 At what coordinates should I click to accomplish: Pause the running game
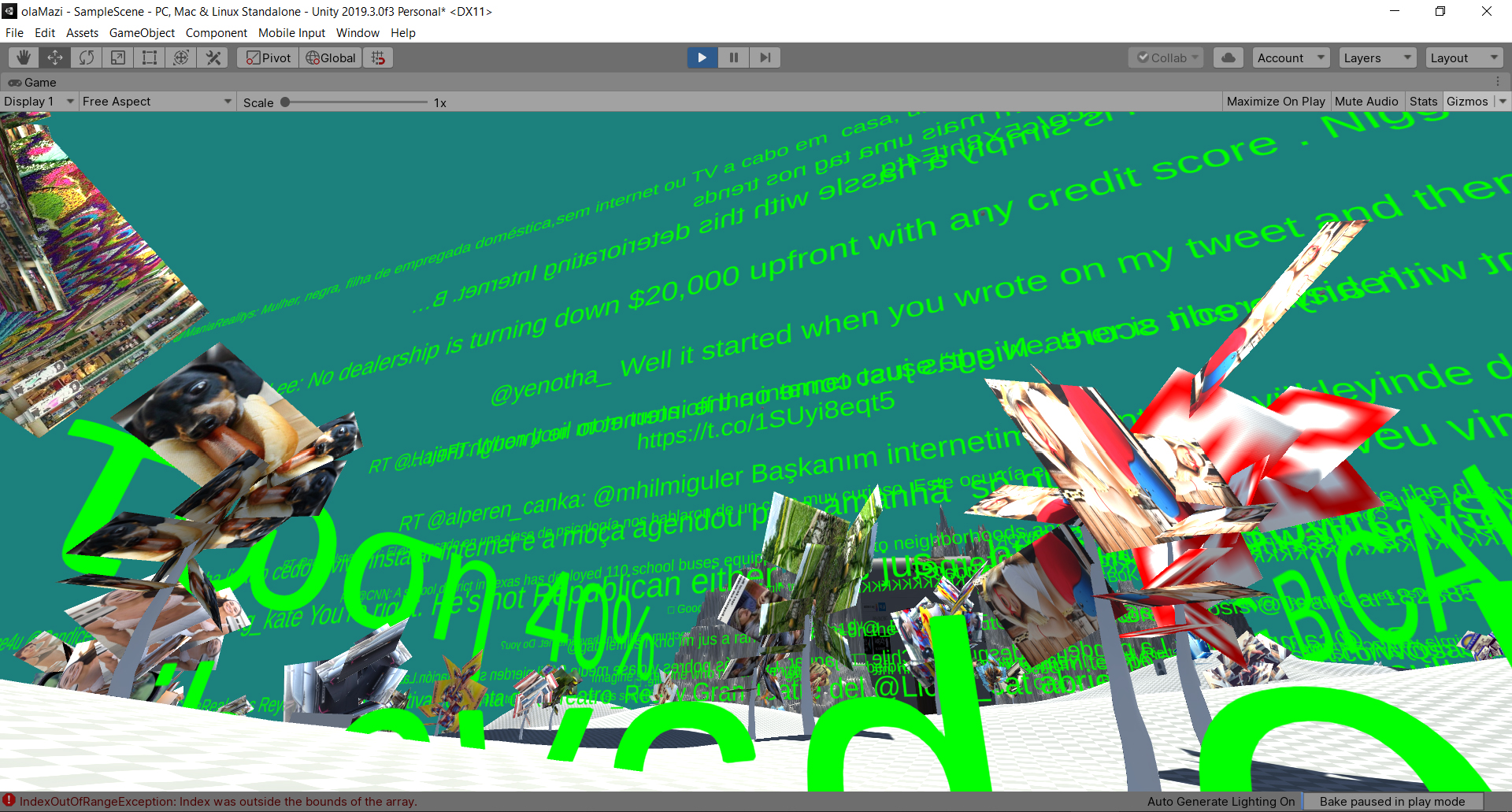click(733, 57)
